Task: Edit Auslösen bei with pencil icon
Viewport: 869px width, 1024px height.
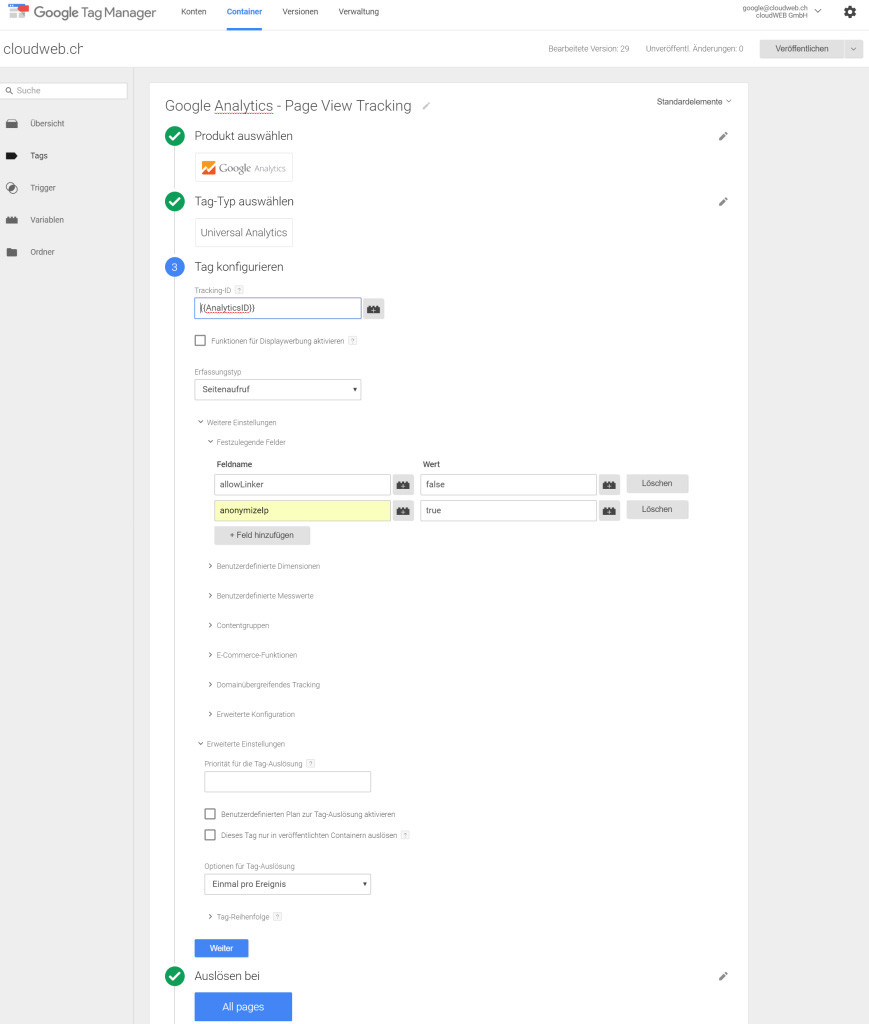Action: click(x=723, y=976)
